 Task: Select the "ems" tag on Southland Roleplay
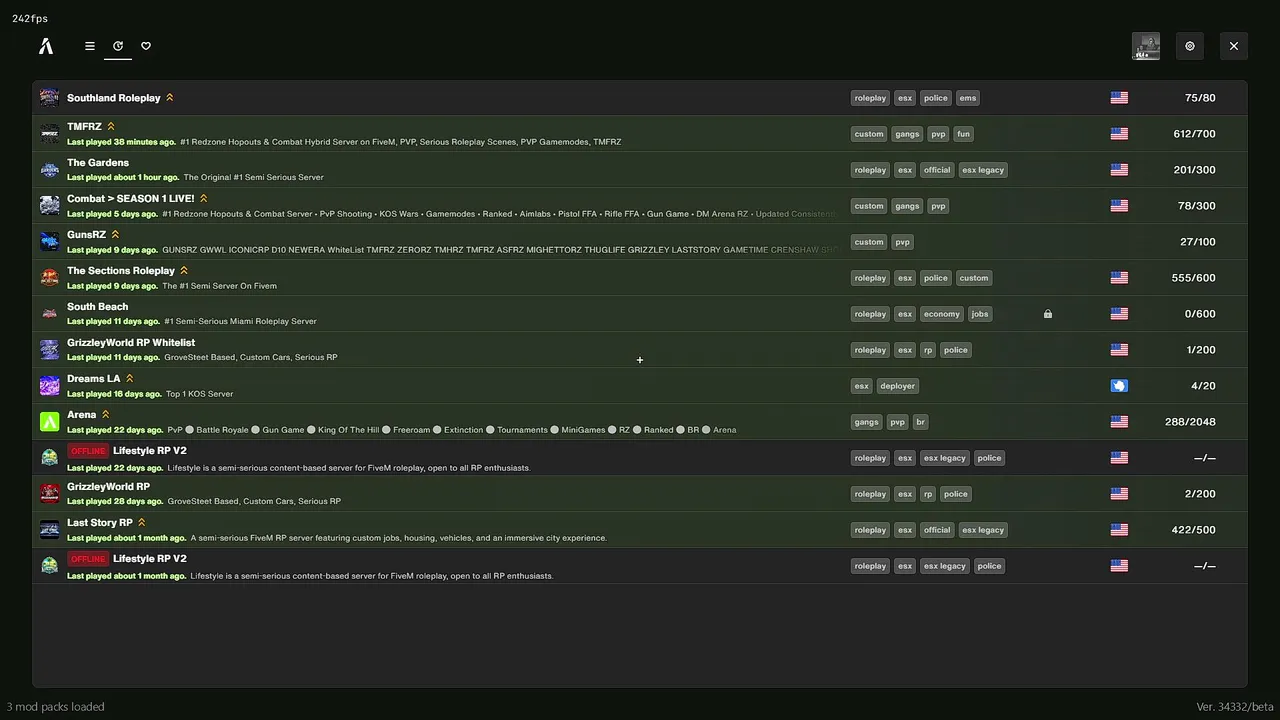click(x=968, y=98)
